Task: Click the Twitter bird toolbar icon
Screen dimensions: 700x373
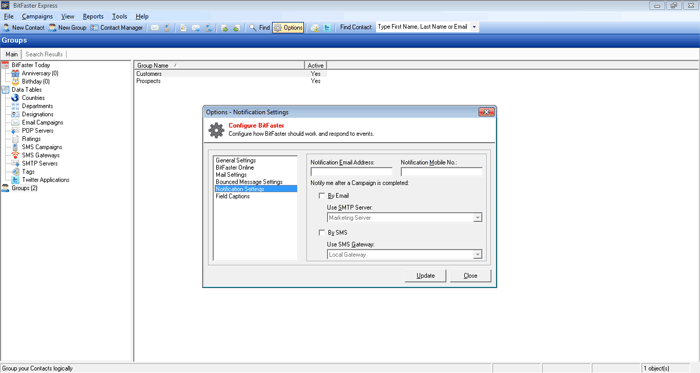Action: click(327, 28)
